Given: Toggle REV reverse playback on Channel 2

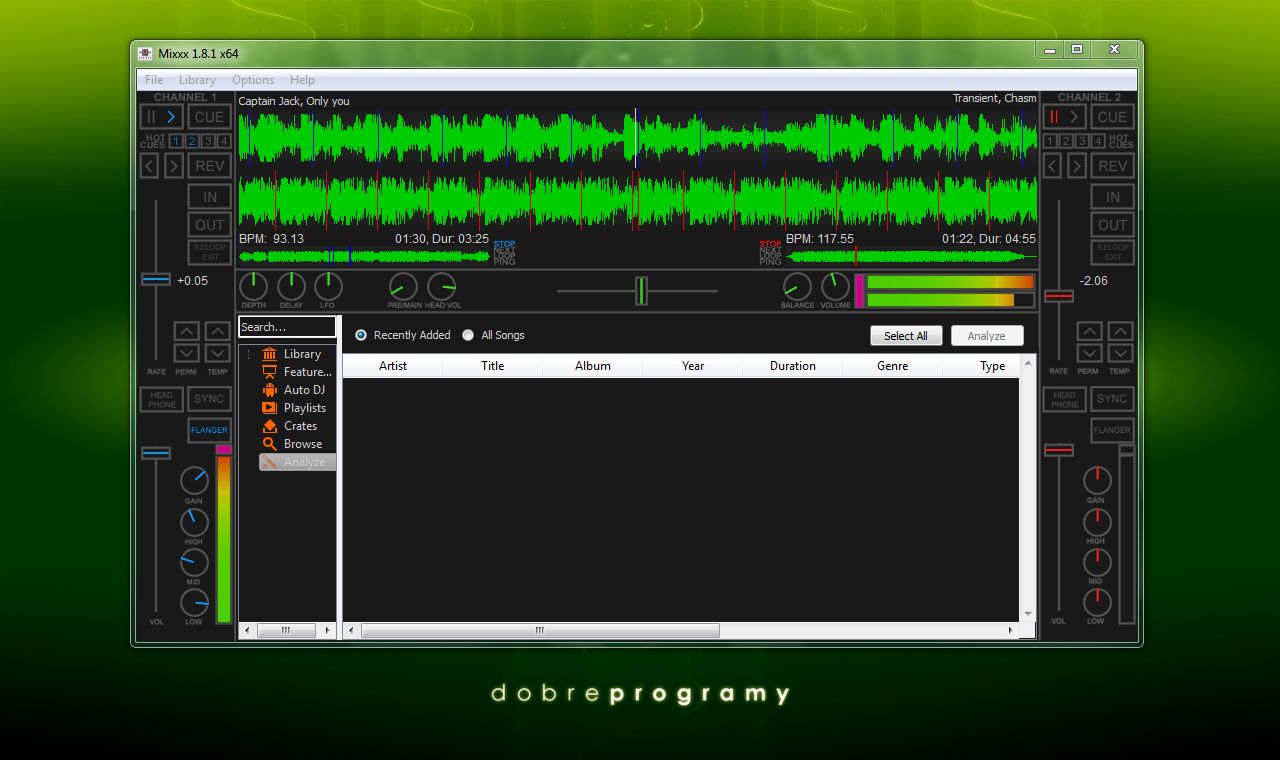Looking at the screenshot, I should (1112, 166).
